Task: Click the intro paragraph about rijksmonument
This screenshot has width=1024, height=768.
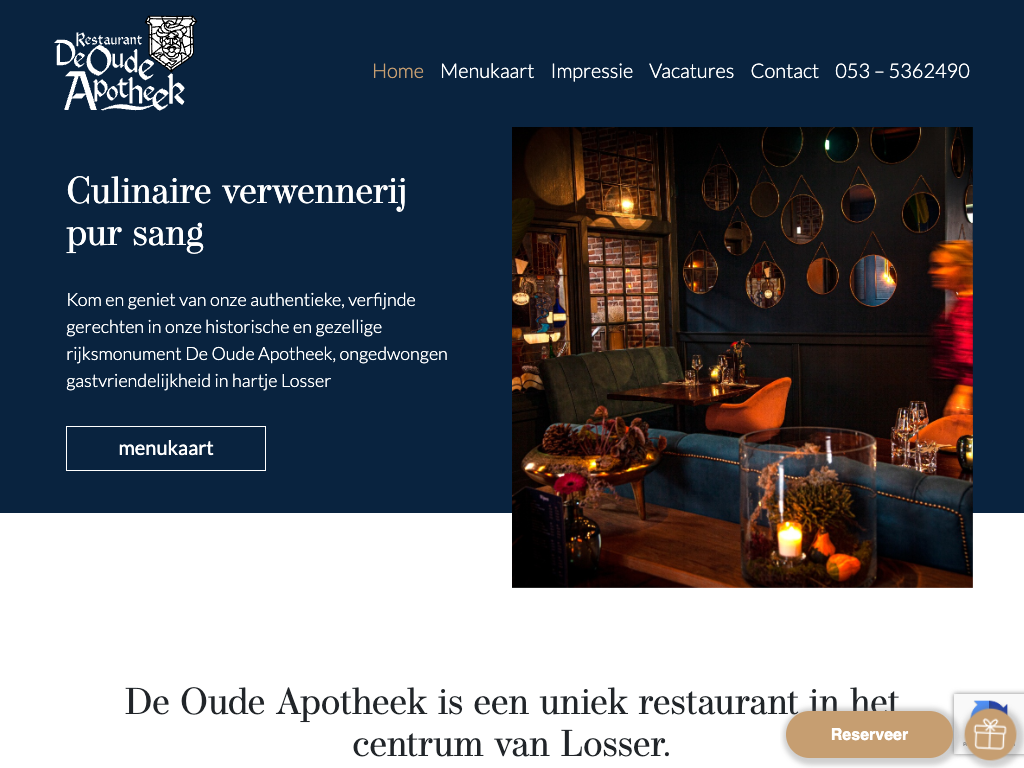Action: [257, 340]
